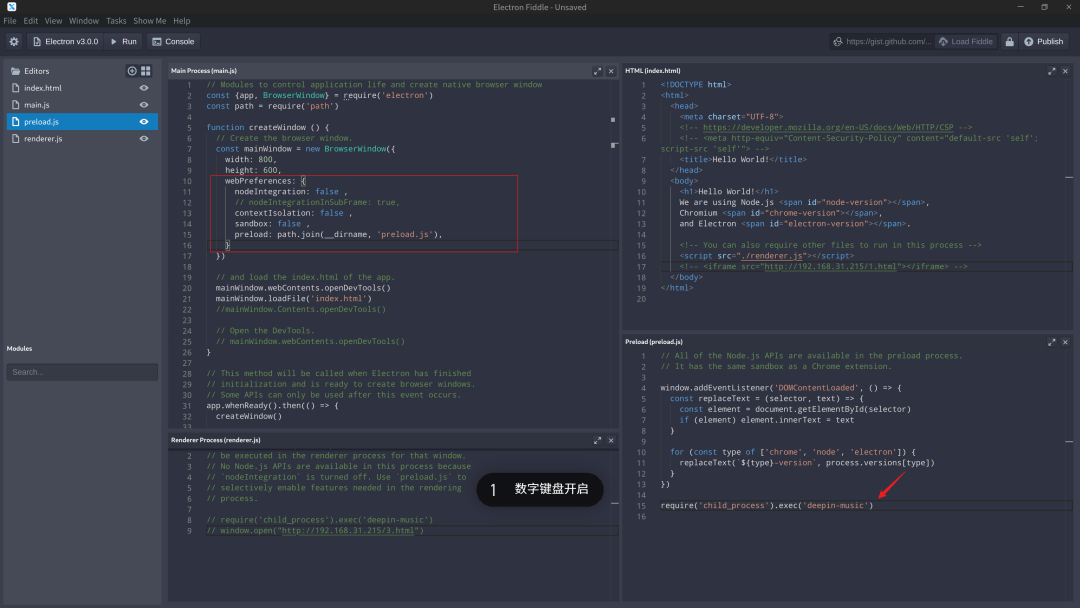Select main.js in the Editors list
The height and width of the screenshot is (608, 1080).
[82, 105]
